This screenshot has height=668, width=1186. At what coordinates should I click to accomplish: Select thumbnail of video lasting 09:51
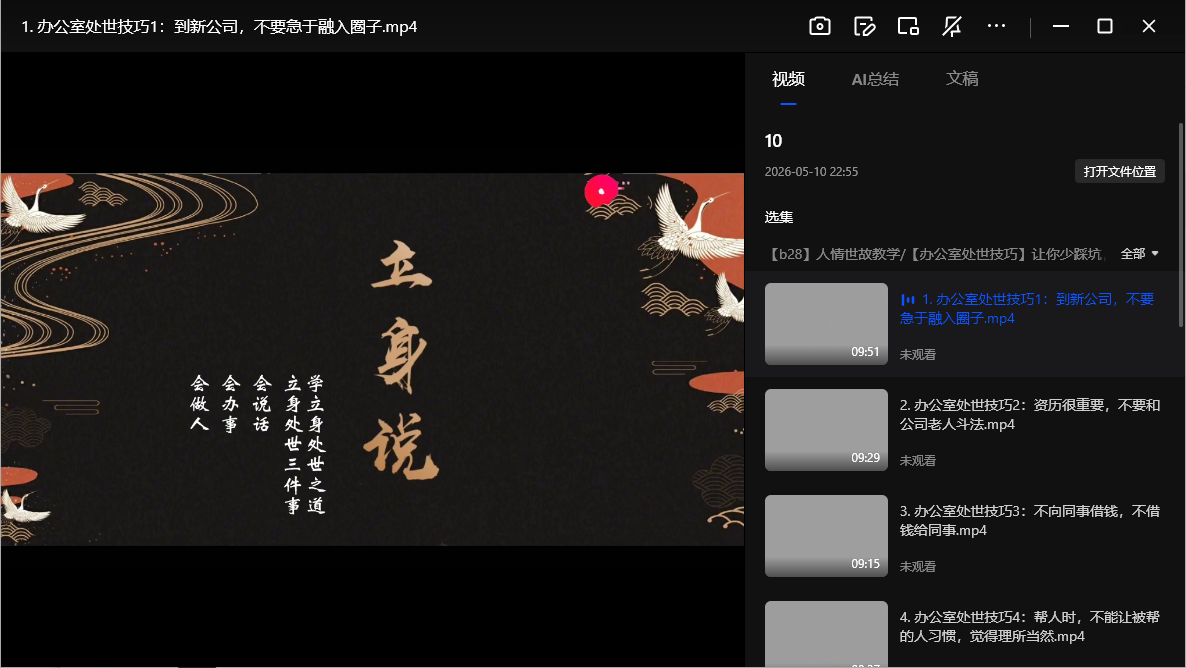tap(826, 324)
